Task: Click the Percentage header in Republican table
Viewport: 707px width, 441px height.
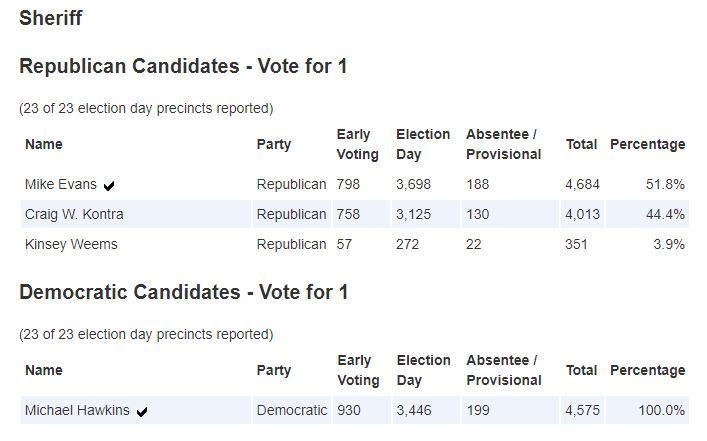Action: [x=647, y=144]
